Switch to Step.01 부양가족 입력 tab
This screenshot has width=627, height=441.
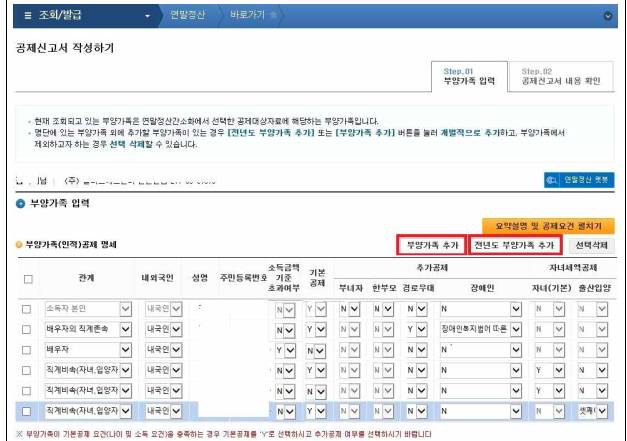[469, 76]
